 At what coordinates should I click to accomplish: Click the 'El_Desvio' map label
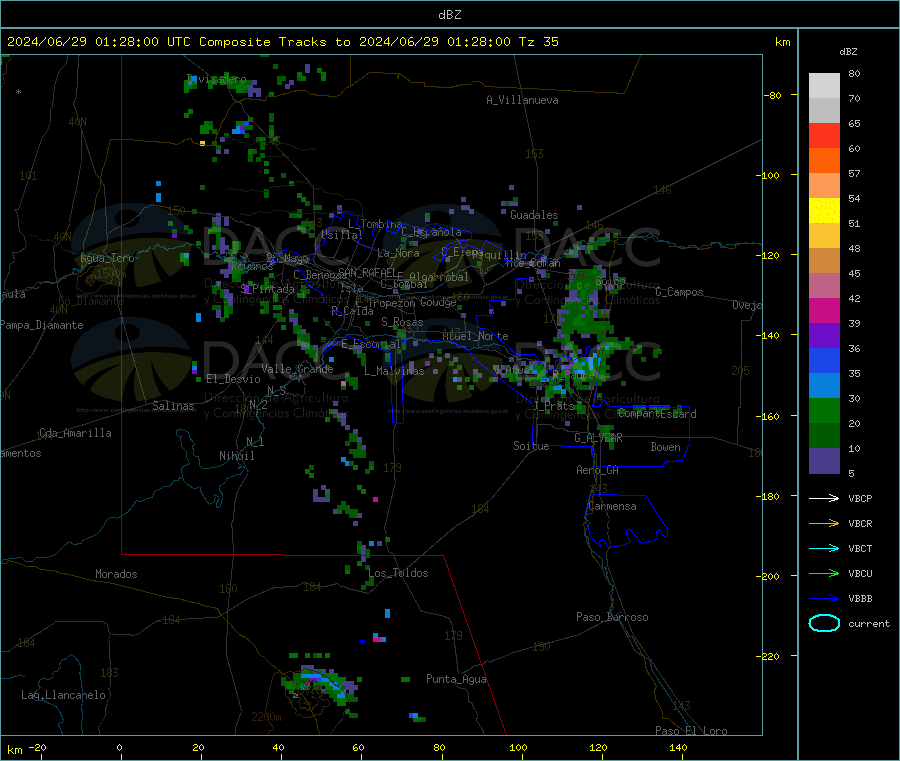[233, 379]
